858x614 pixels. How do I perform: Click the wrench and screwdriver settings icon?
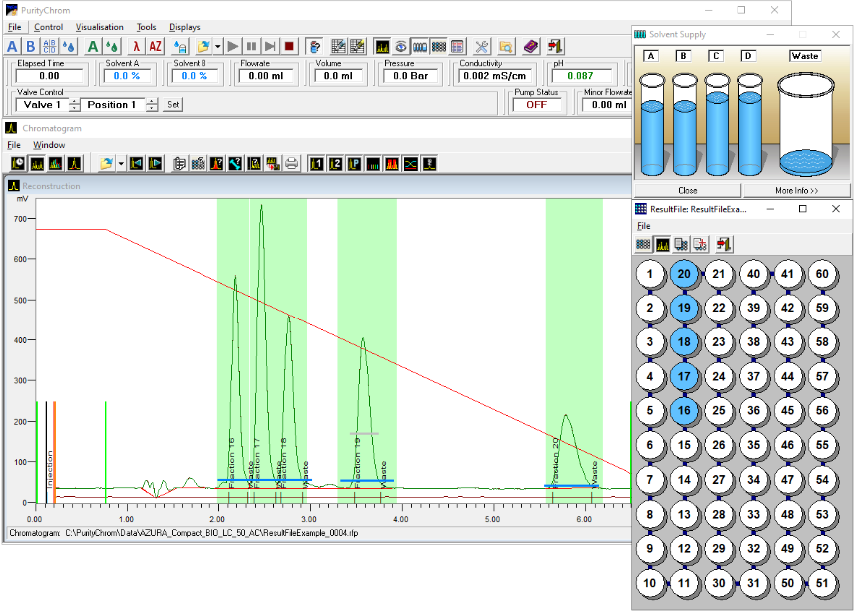[481, 46]
